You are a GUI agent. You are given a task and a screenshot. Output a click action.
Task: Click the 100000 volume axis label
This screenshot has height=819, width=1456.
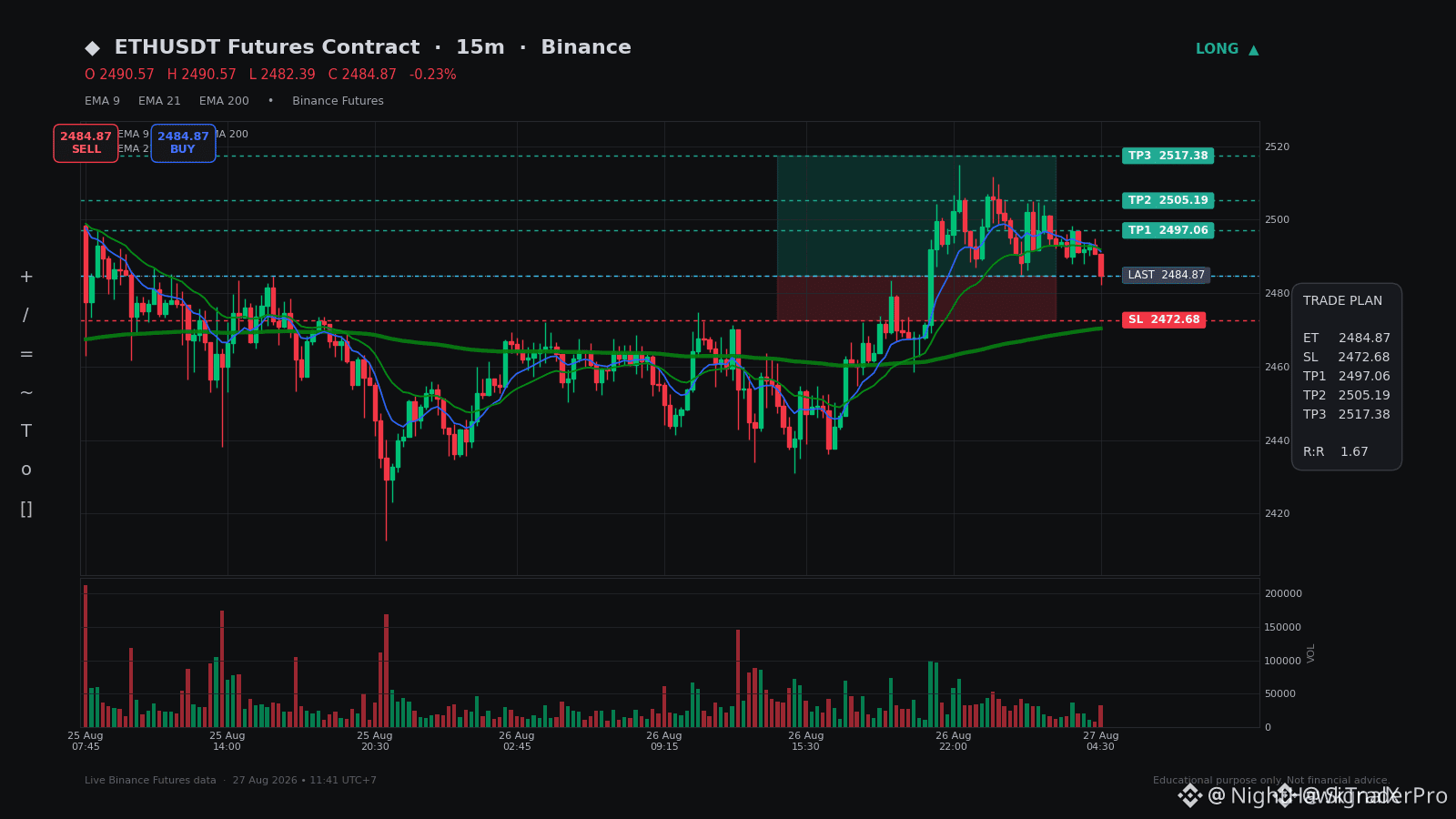1283,661
